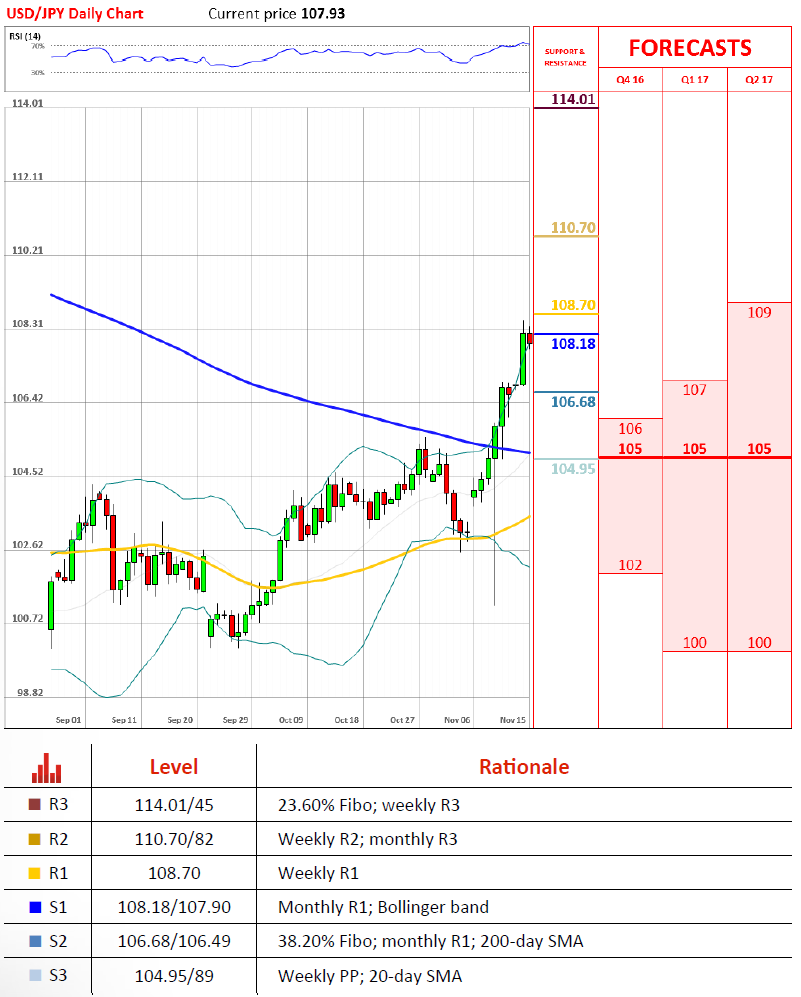Viewport: 801px width, 997px height.
Task: Click the 104.95 support level label
Action: pos(573,469)
